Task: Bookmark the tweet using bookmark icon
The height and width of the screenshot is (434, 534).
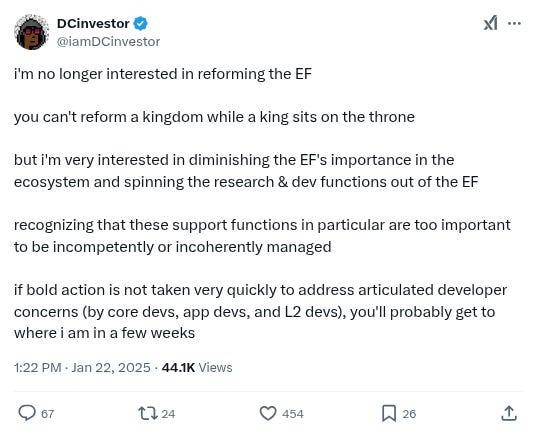Action: 389,414
